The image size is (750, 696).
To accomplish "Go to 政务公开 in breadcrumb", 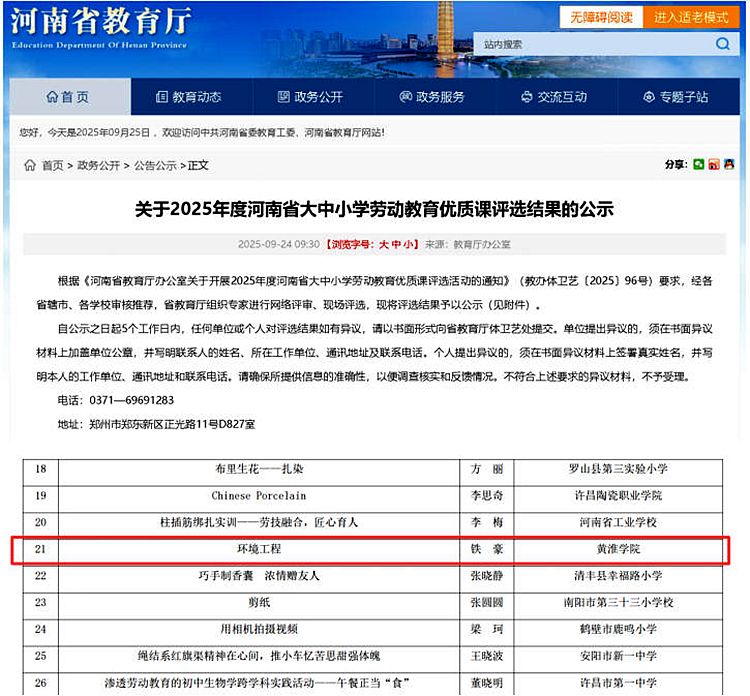I will [x=99, y=165].
